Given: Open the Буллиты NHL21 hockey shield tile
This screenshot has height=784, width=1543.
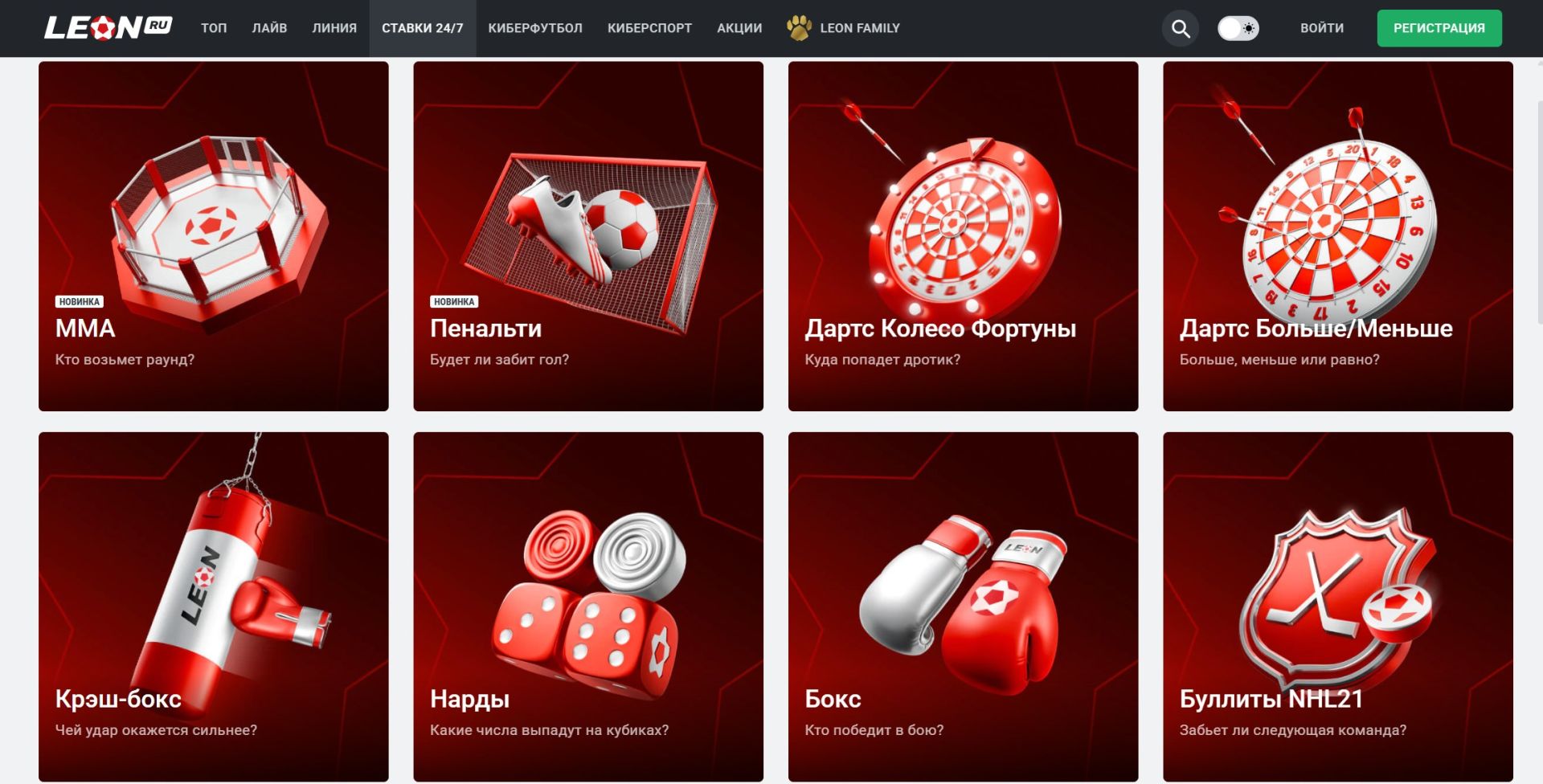Looking at the screenshot, I should (1338, 606).
